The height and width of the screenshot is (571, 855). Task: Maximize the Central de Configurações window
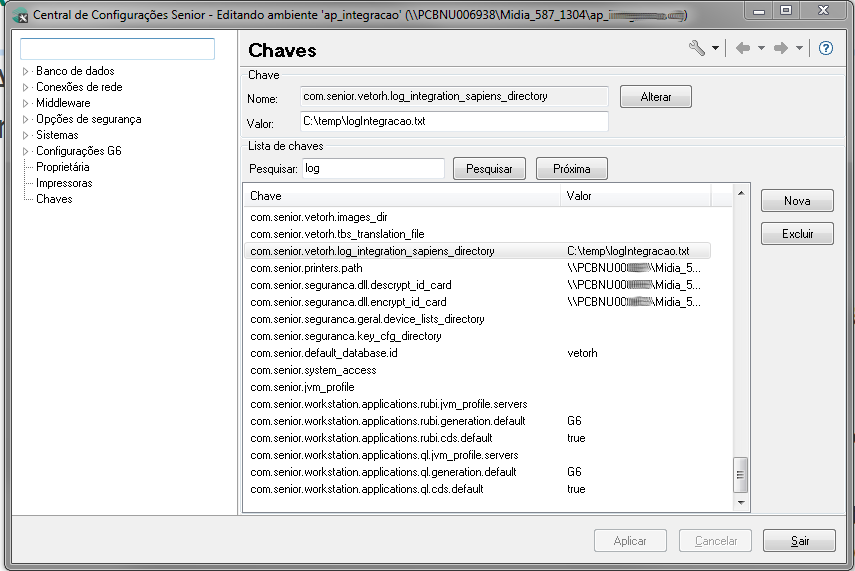(x=786, y=11)
